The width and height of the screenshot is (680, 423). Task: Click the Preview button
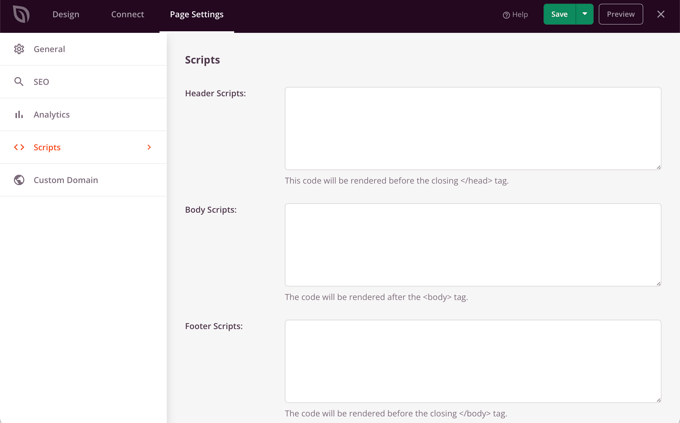[620, 14]
